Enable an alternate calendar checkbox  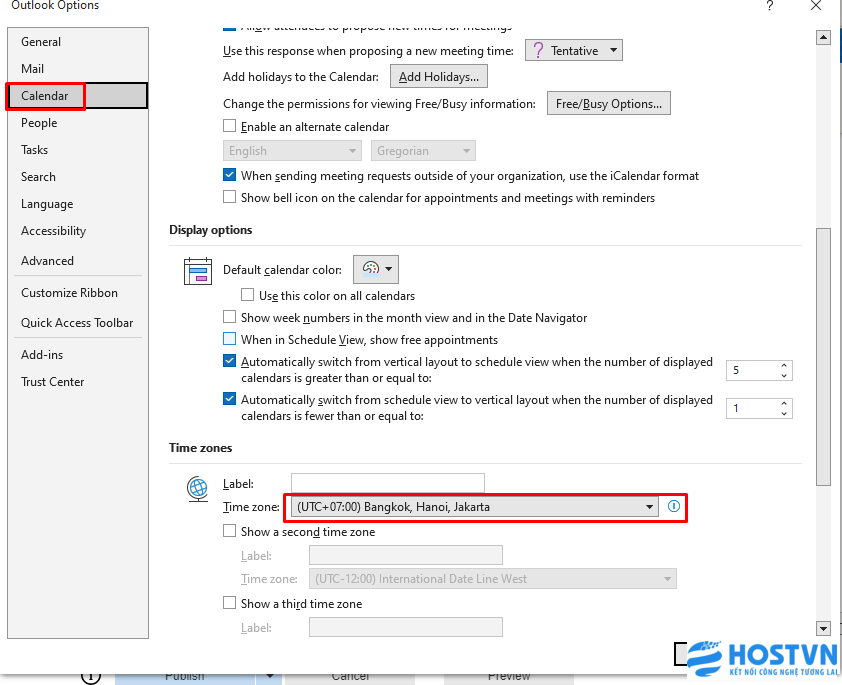(x=229, y=126)
